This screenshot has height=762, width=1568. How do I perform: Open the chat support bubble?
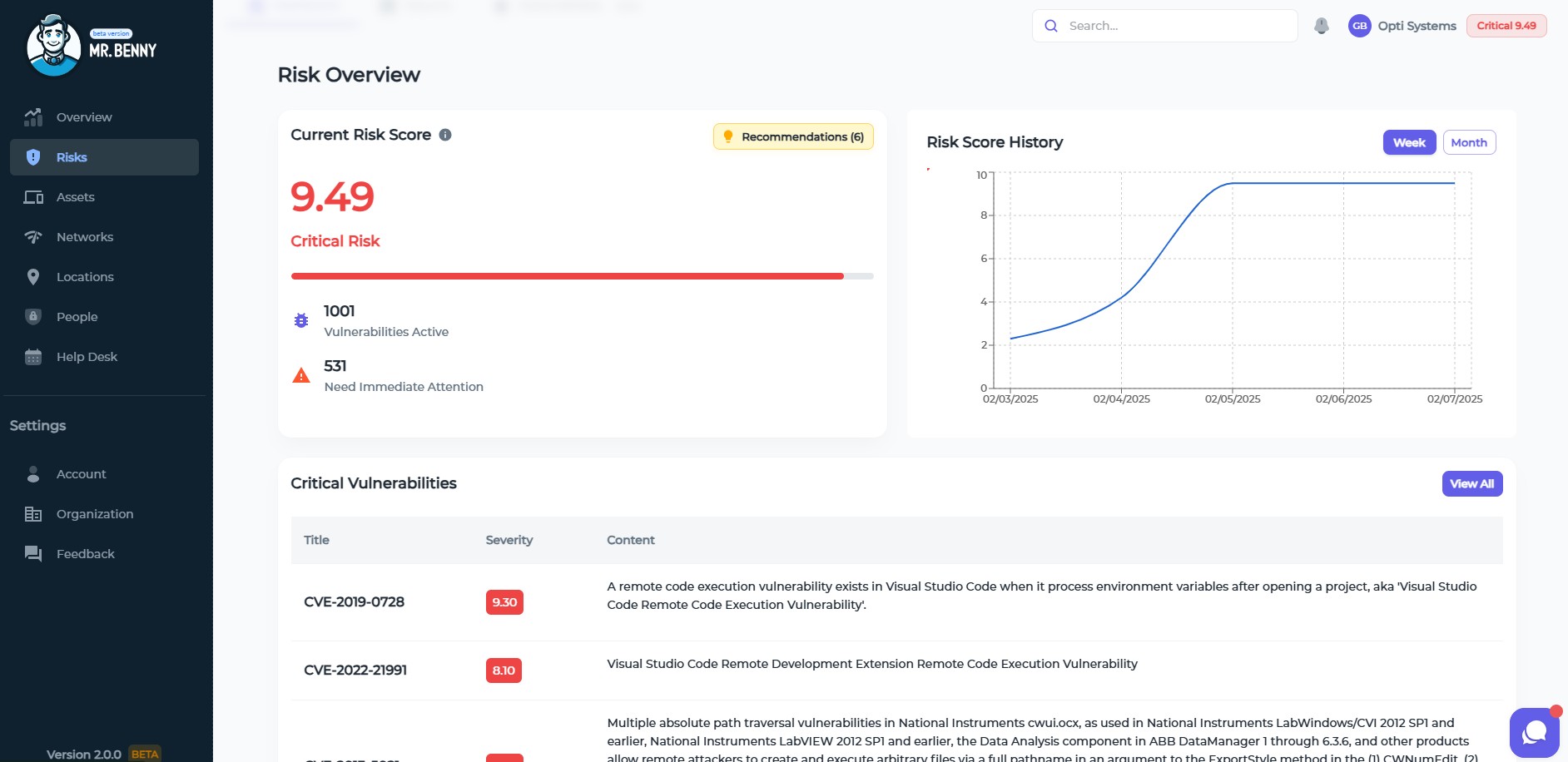pos(1534,732)
